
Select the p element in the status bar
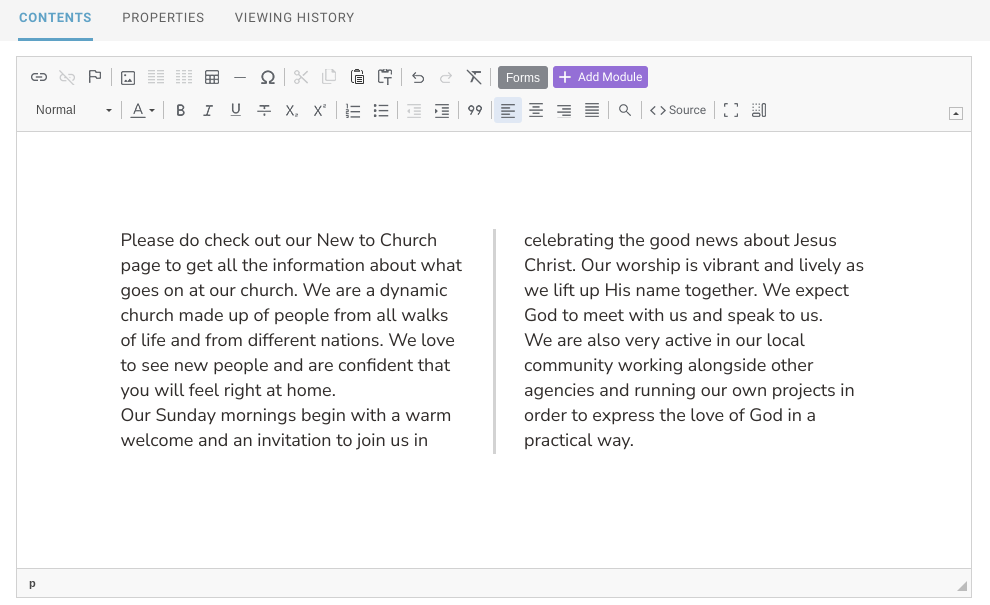31,583
